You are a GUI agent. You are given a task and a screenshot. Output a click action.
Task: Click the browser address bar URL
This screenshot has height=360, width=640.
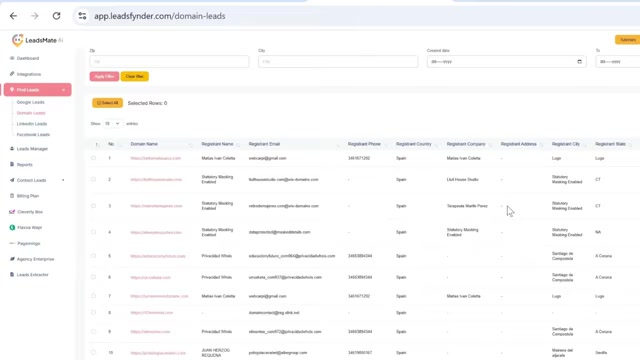[160, 16]
